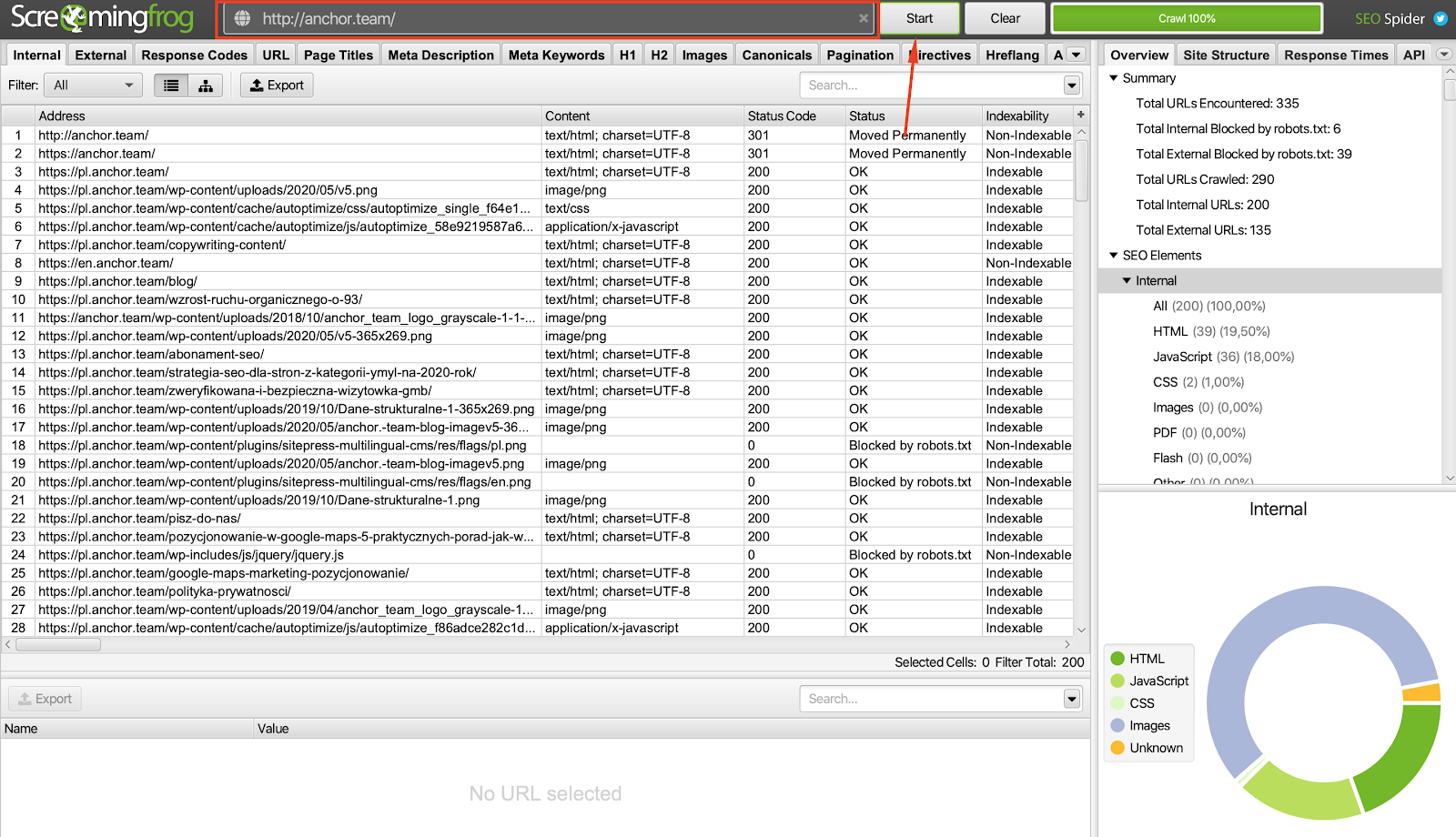The height and width of the screenshot is (837, 1456).
Task: Open the Response Times tab
Action: tap(1336, 55)
